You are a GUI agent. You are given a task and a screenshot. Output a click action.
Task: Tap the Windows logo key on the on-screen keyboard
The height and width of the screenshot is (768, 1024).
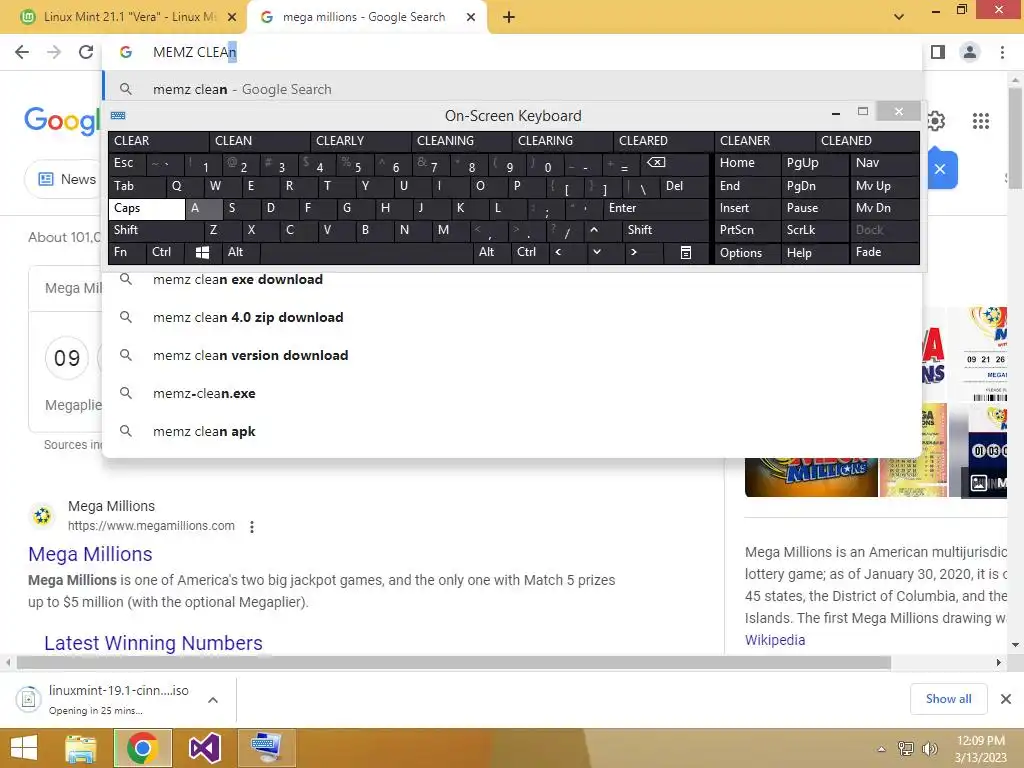pyautogui.click(x=202, y=252)
